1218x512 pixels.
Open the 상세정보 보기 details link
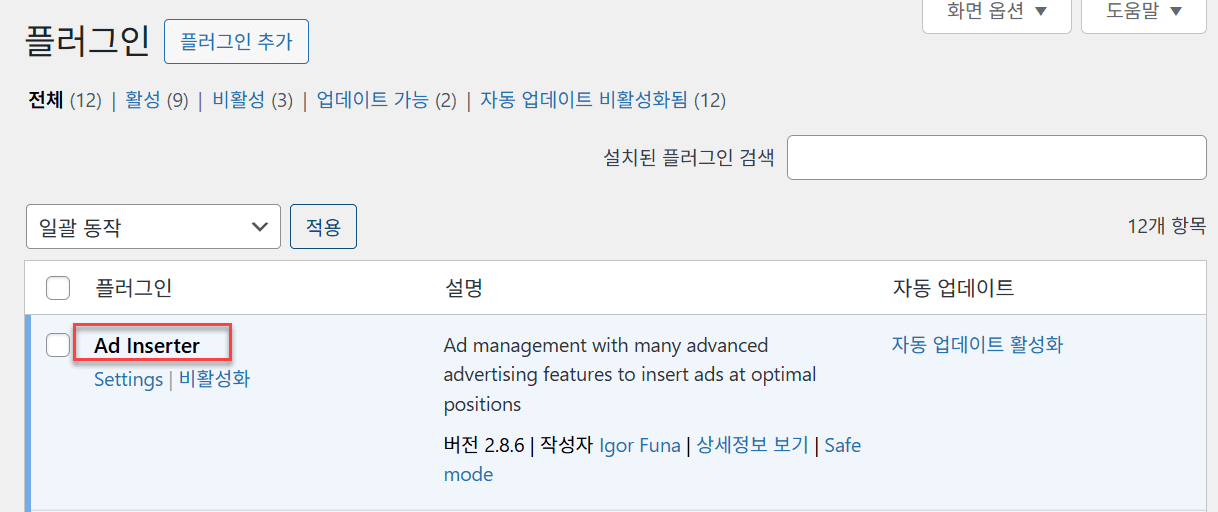tap(752, 446)
